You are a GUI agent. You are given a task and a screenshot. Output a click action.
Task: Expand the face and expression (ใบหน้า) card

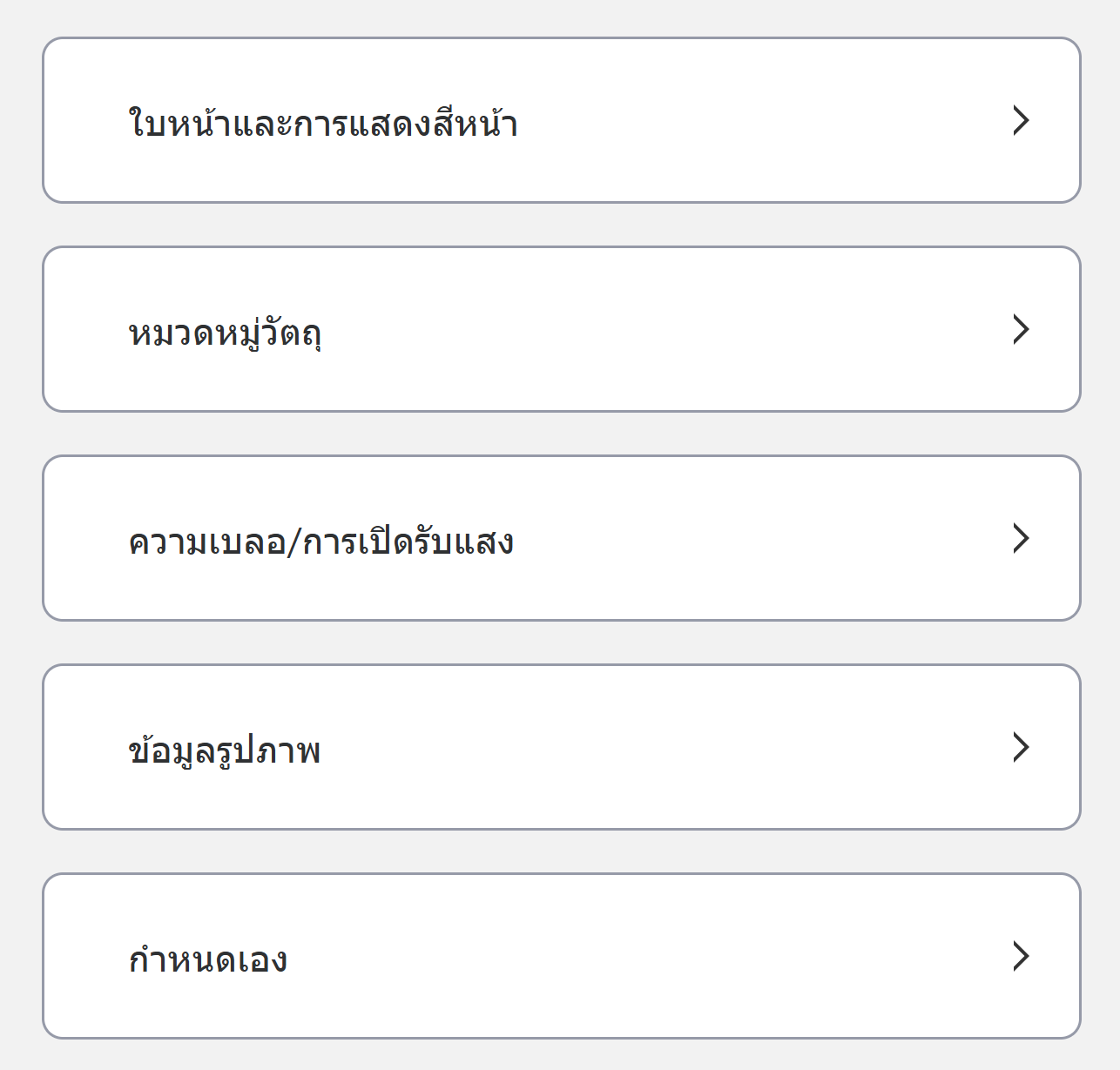click(x=561, y=120)
